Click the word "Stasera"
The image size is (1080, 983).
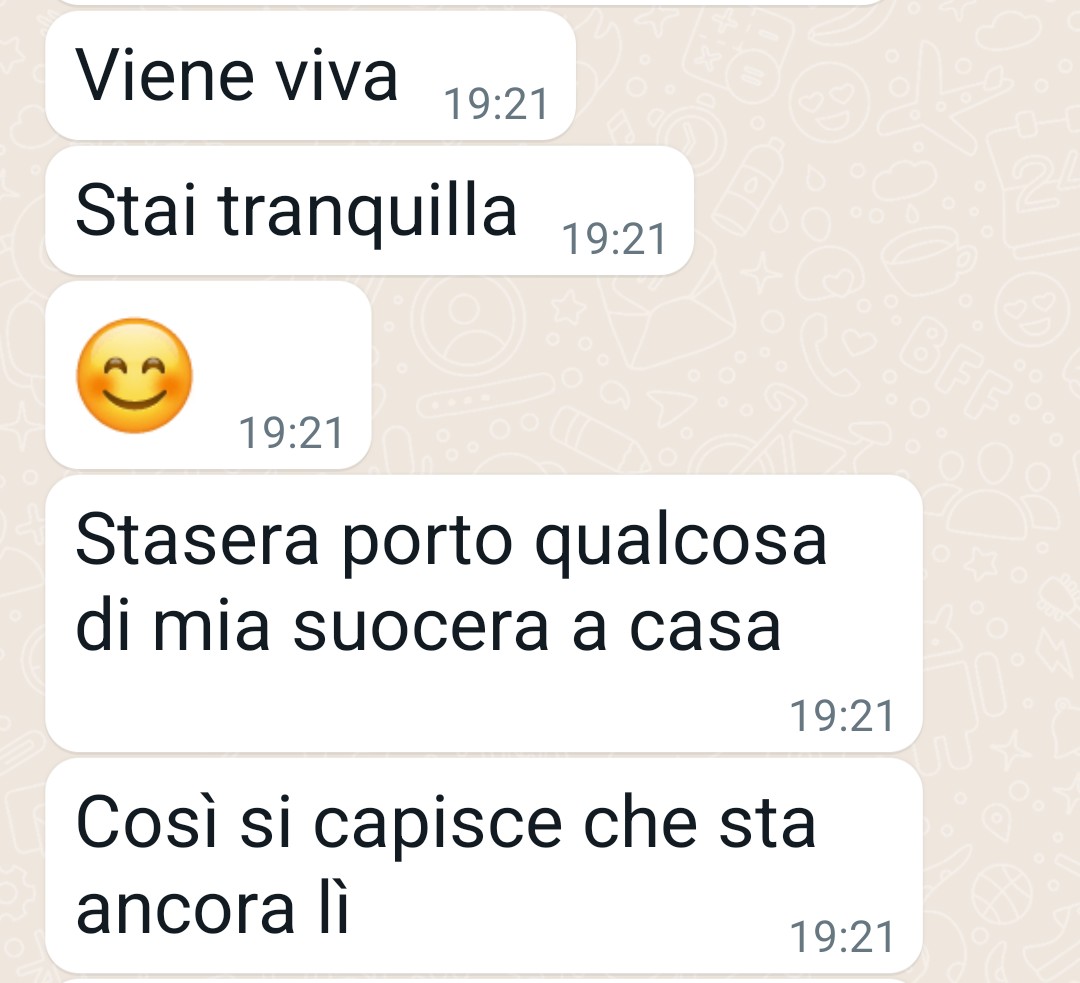pos(197,539)
